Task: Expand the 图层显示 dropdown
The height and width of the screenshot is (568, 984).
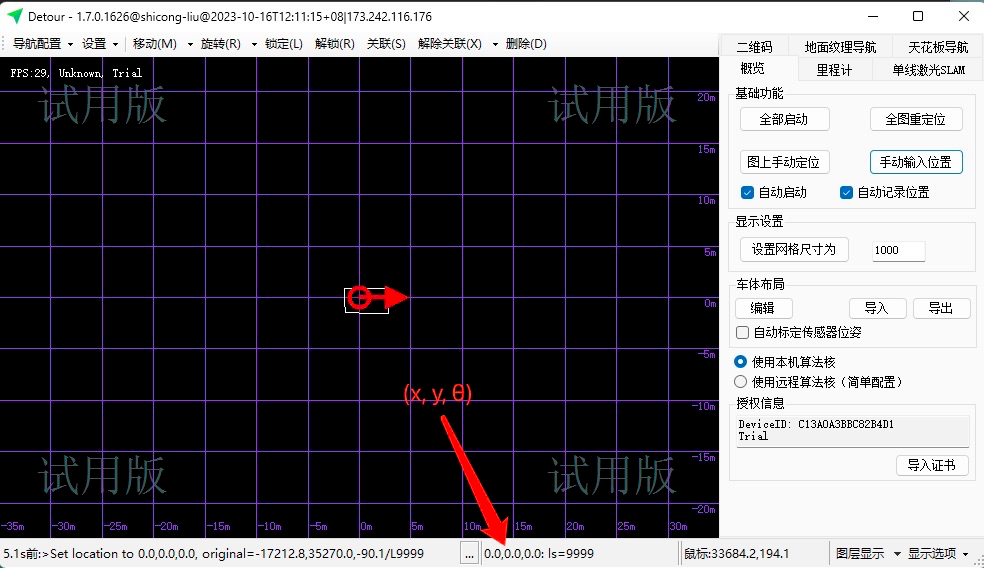Action: tap(867, 553)
